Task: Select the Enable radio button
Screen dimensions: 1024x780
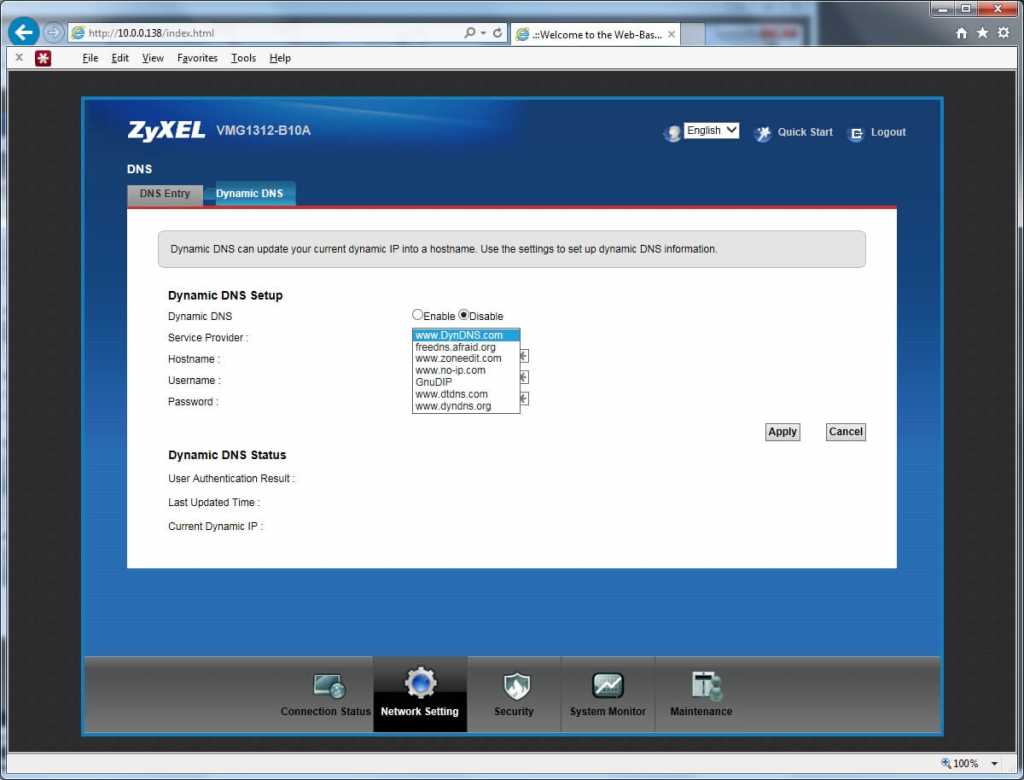Action: [x=418, y=315]
